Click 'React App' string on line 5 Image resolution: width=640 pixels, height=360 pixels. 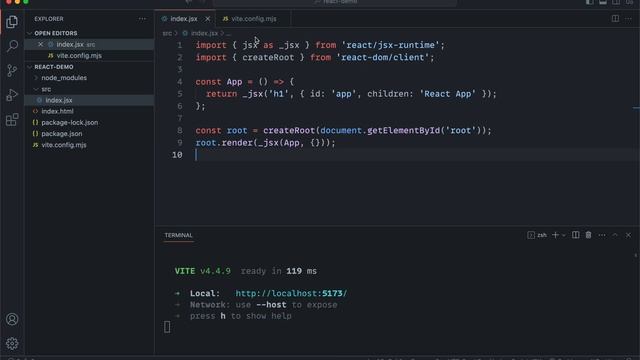tap(447, 94)
